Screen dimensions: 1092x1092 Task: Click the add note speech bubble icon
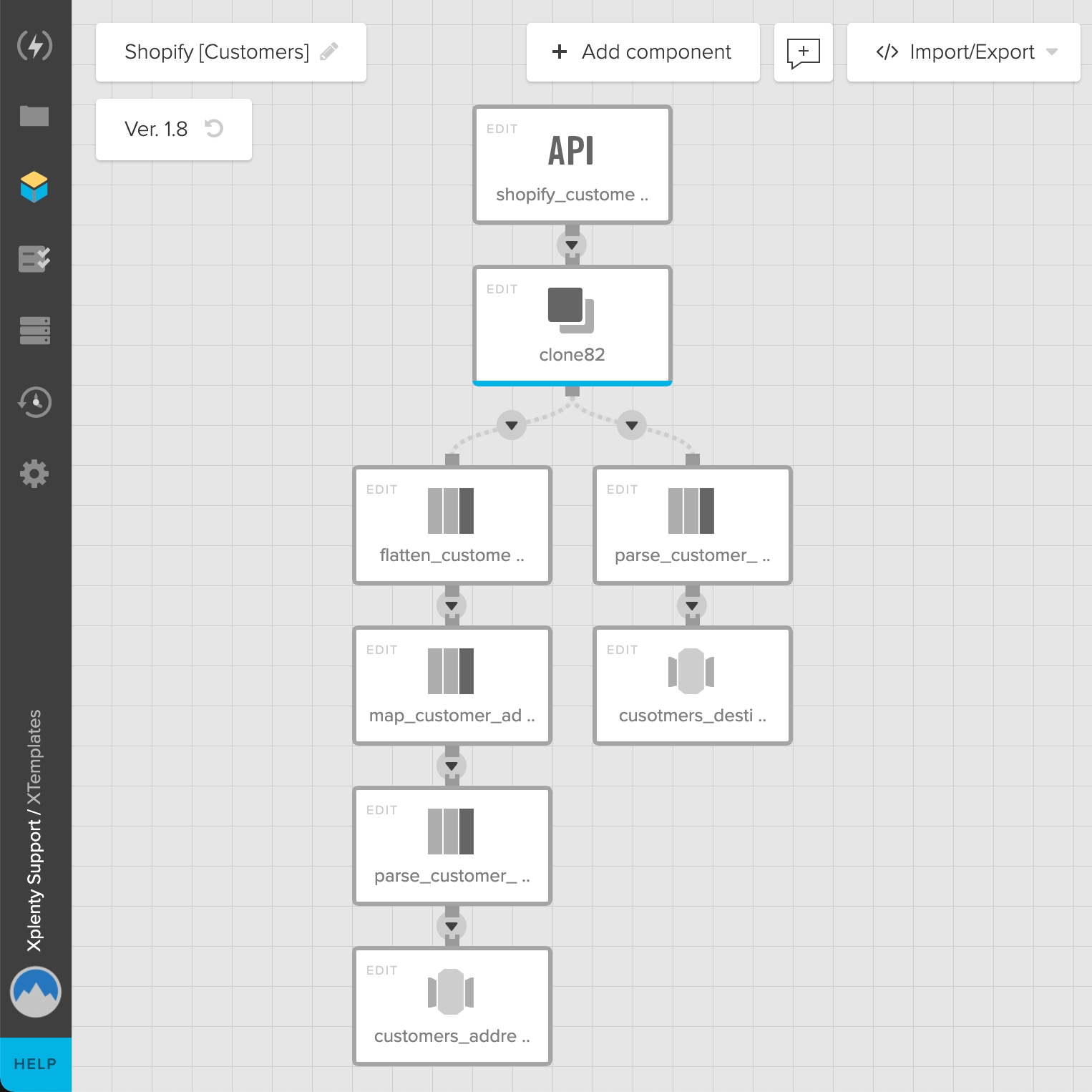coord(803,52)
